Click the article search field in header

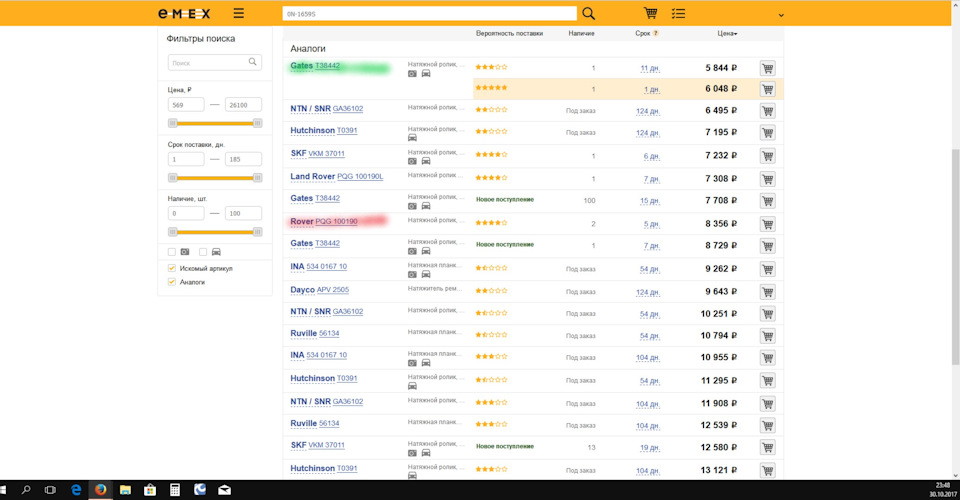coord(429,13)
